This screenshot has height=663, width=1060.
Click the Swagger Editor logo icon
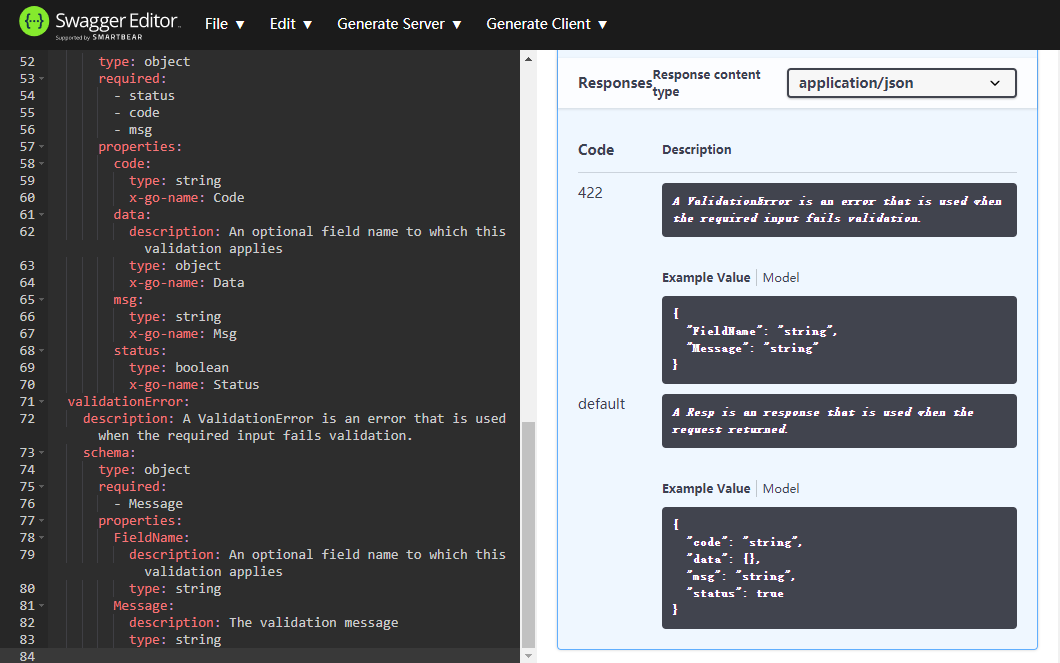point(34,22)
